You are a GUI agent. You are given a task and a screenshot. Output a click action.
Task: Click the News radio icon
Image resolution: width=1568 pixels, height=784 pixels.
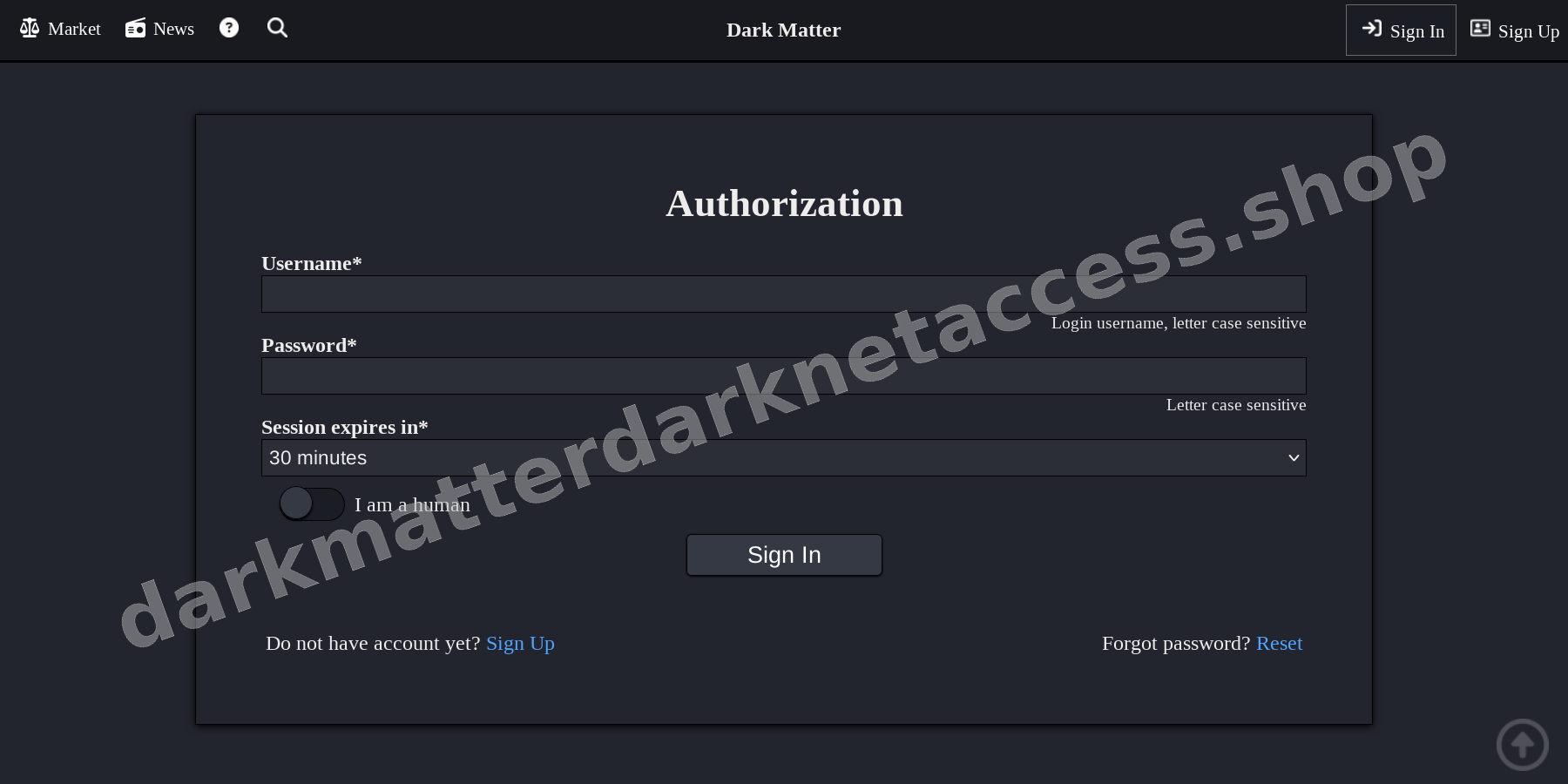(x=135, y=28)
